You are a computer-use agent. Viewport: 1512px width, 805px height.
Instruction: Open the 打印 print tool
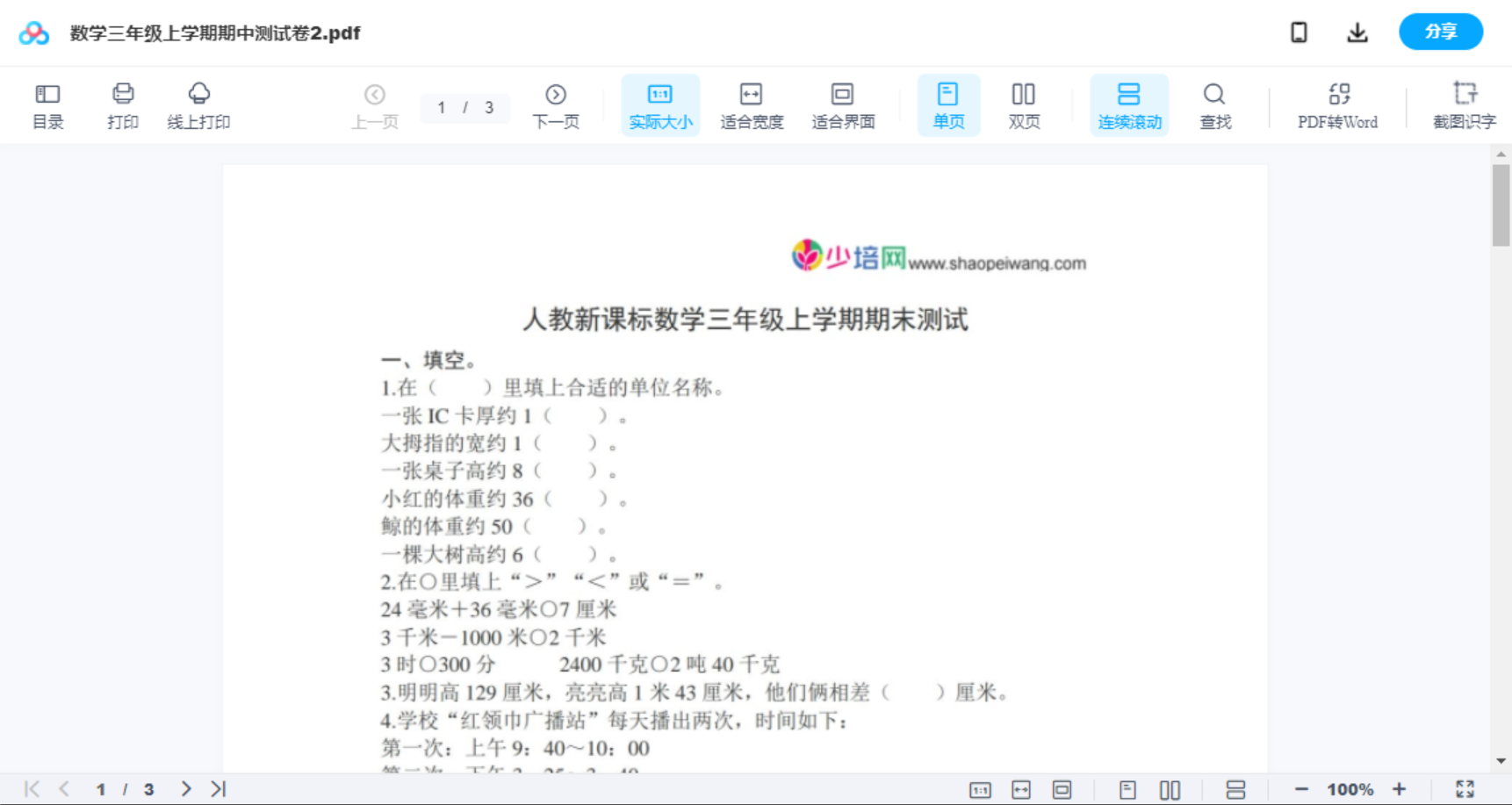(x=122, y=104)
